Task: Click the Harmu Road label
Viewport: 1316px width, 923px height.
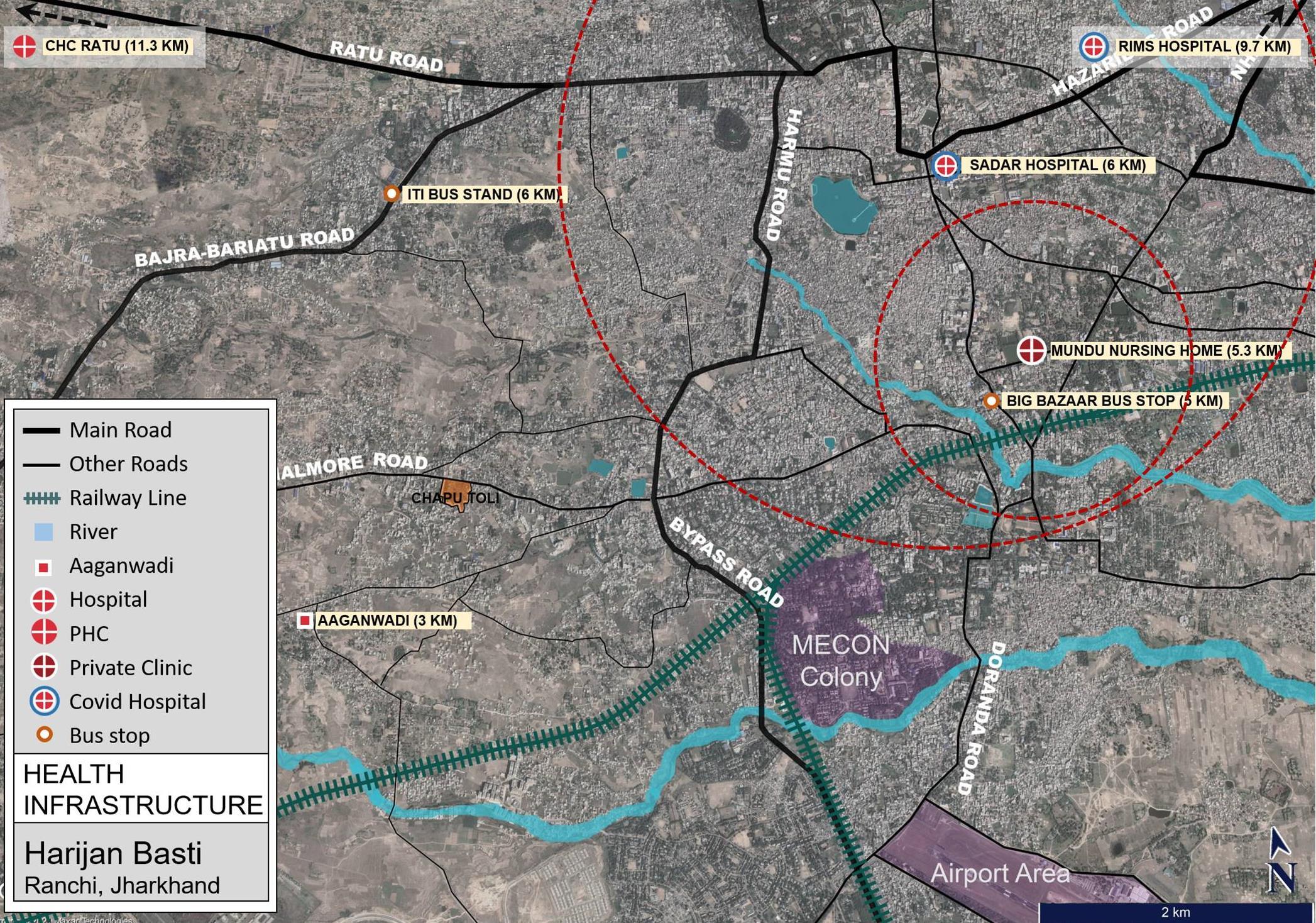Action: (x=784, y=175)
